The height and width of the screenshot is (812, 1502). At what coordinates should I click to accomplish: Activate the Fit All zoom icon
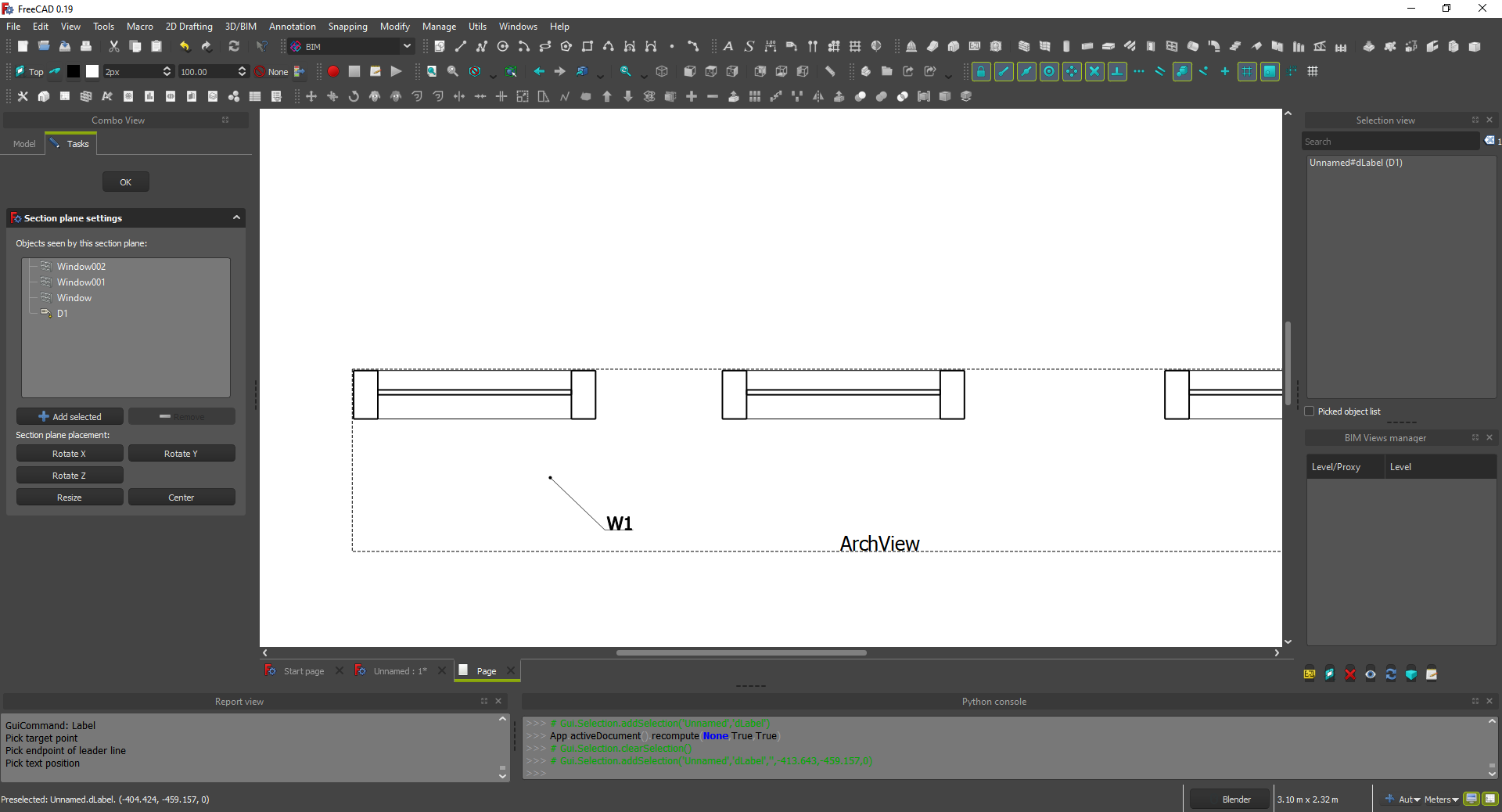click(432, 72)
